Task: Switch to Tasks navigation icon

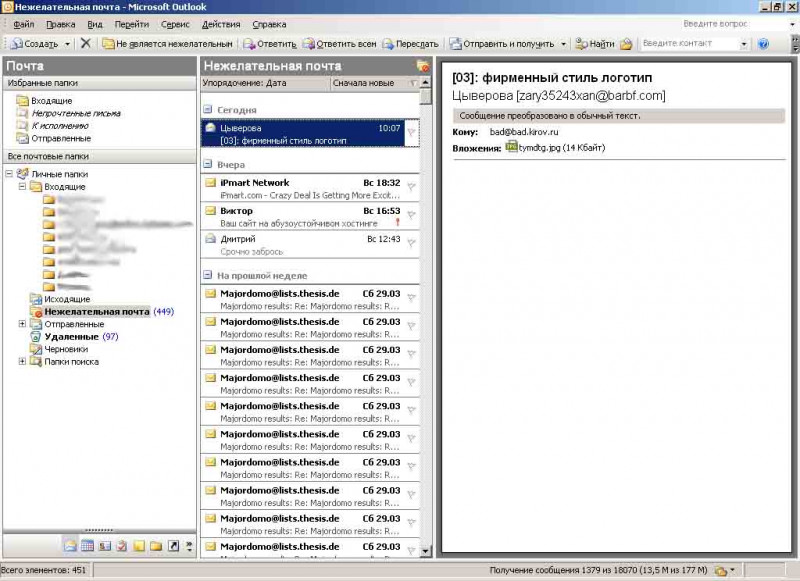Action: 121,546
